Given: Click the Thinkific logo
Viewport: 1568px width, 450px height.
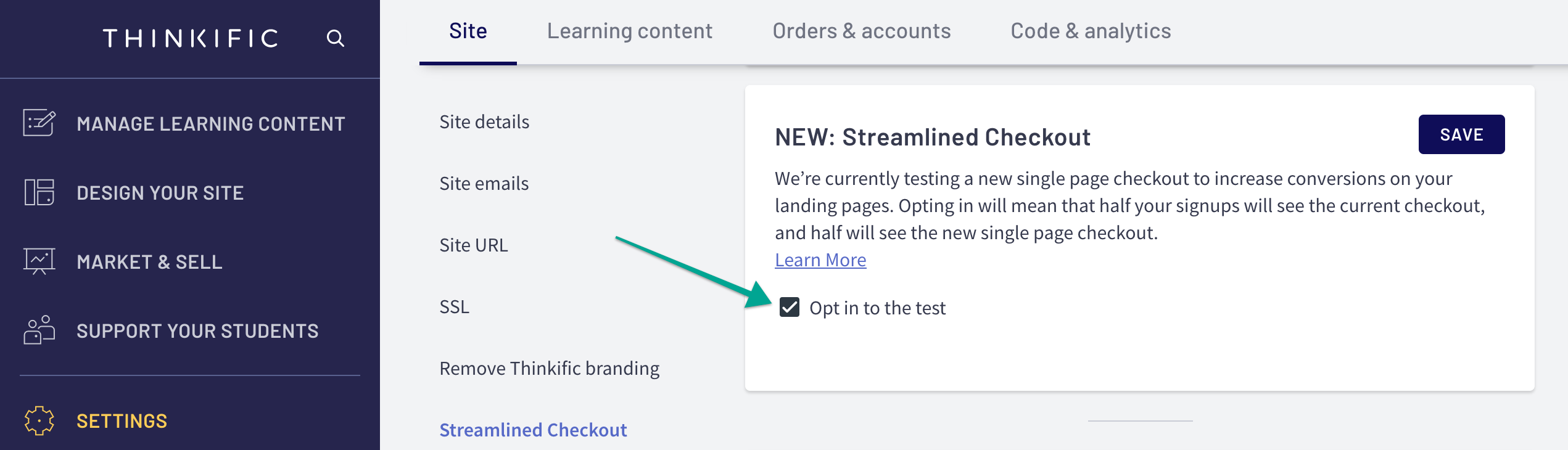Looking at the screenshot, I should 191,38.
